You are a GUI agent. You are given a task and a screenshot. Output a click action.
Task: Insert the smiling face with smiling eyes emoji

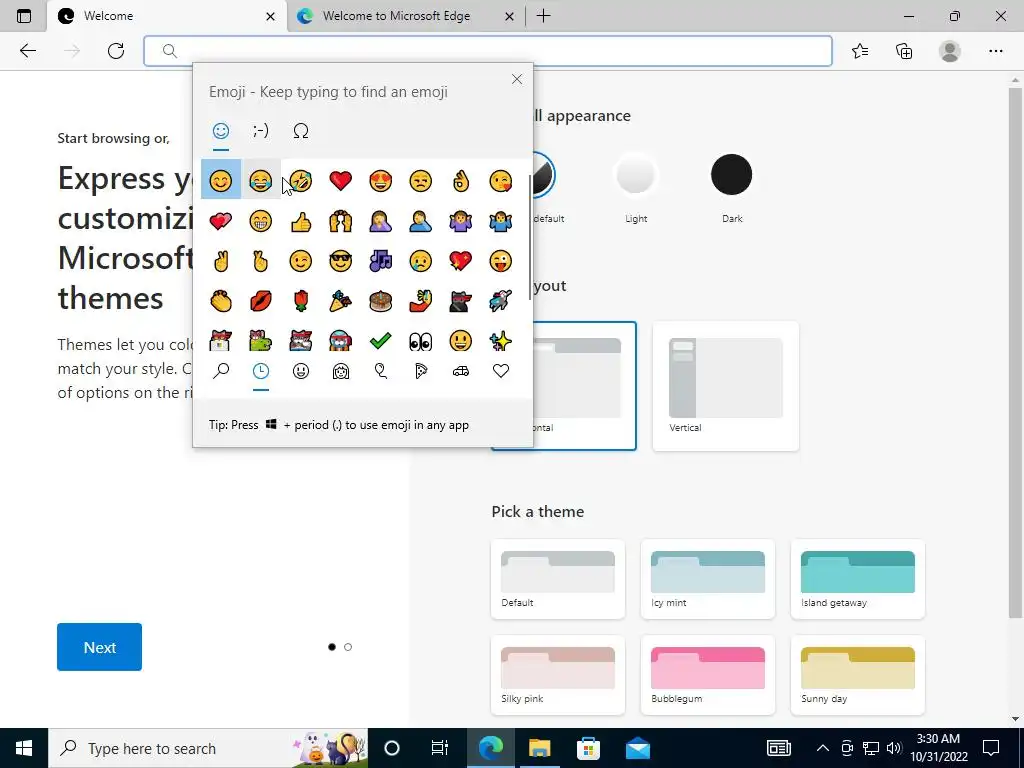(221, 180)
